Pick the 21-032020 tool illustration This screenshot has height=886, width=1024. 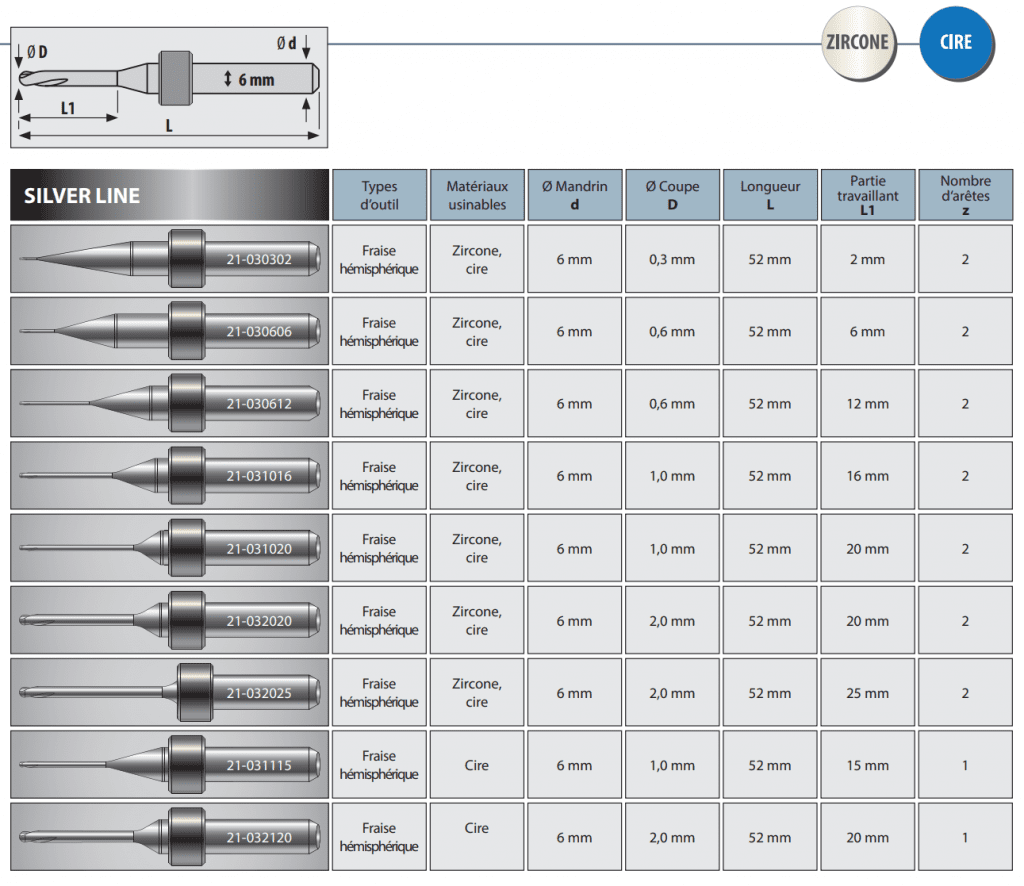click(x=169, y=620)
